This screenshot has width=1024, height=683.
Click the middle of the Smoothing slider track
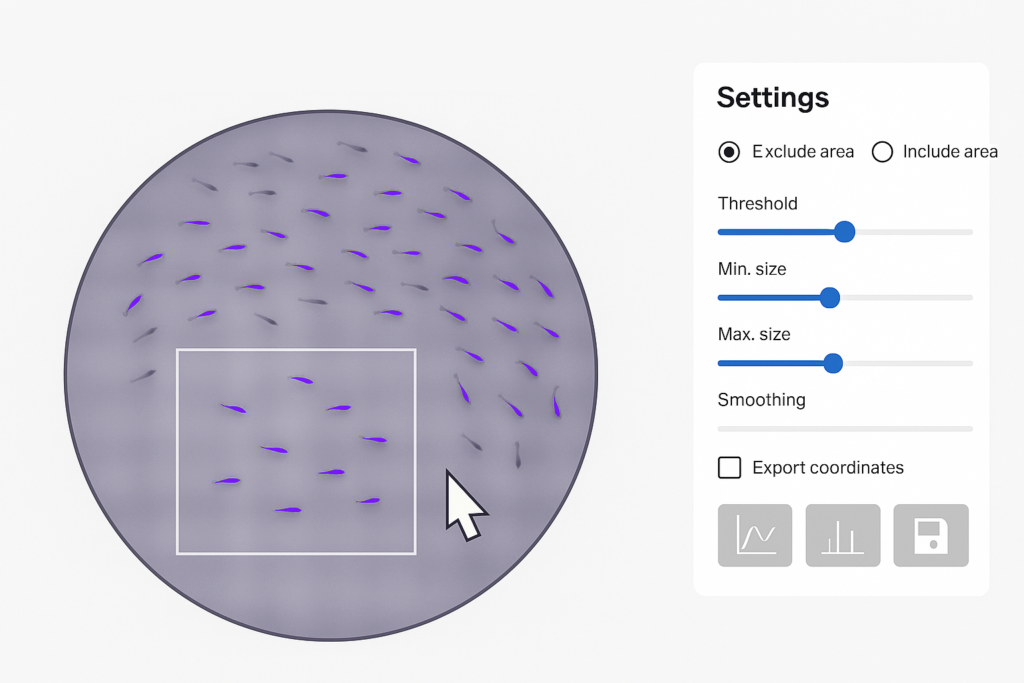(x=845, y=428)
